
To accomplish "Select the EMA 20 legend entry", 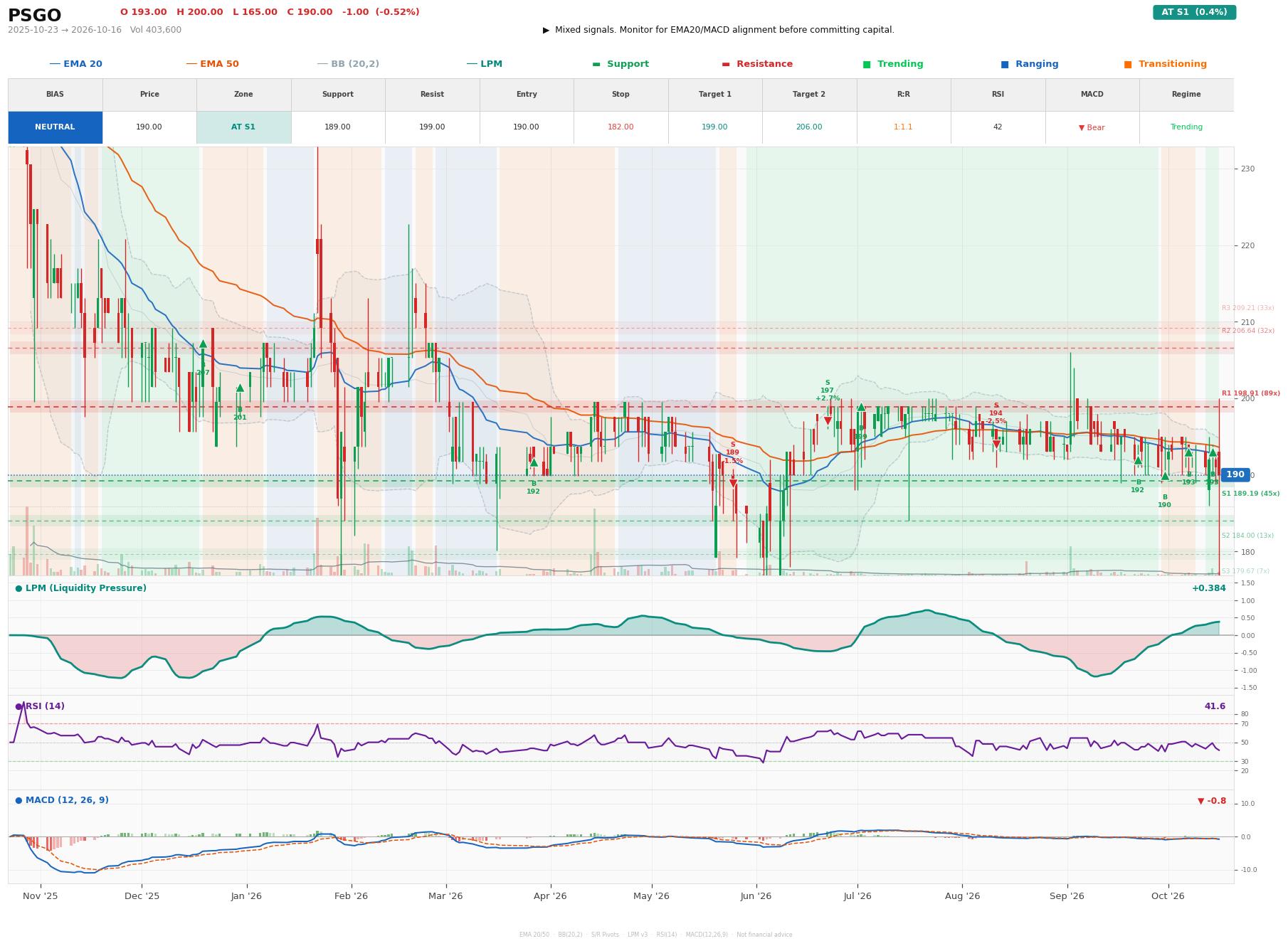I will click(75, 64).
